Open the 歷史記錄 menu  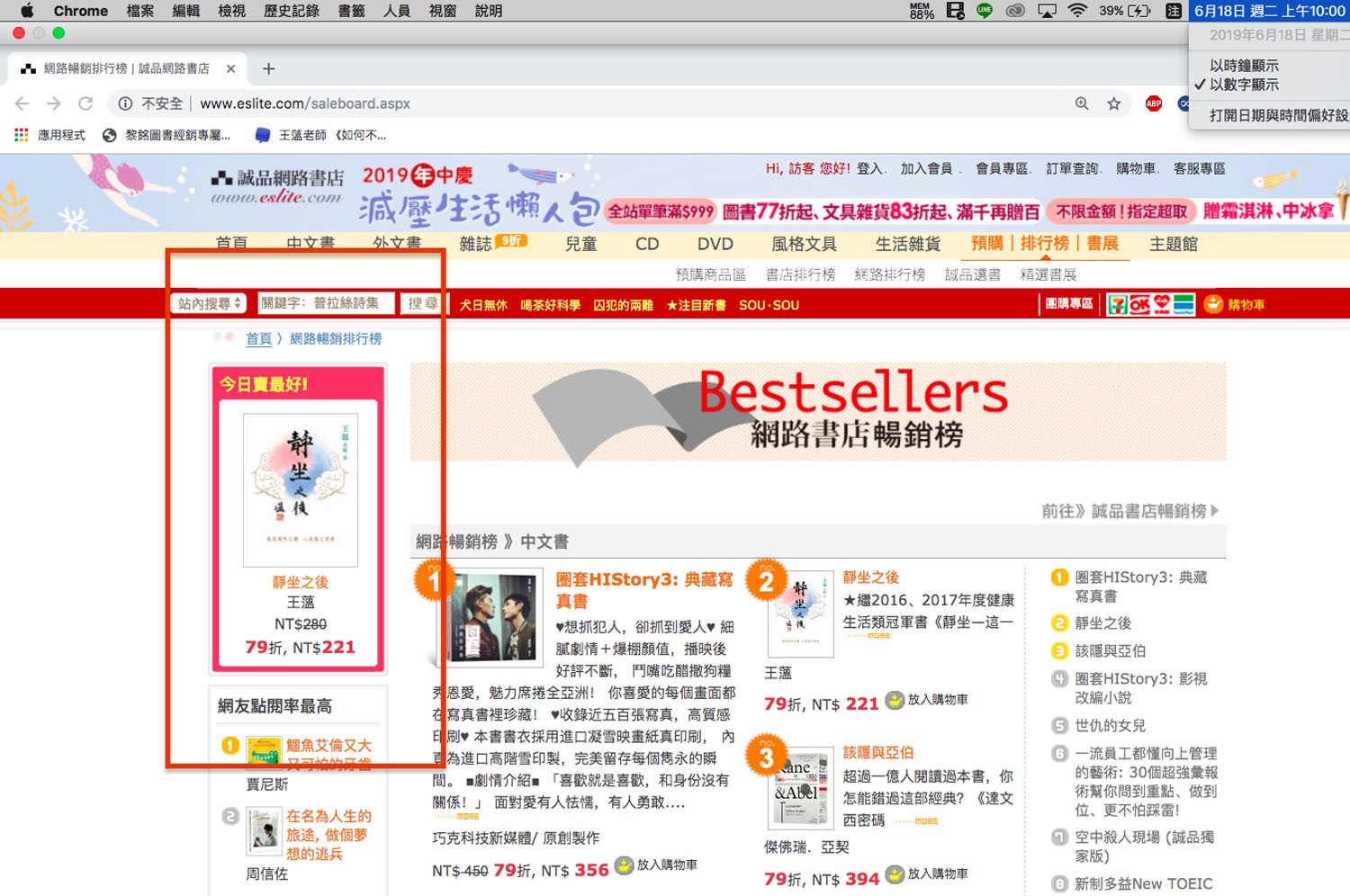[x=292, y=11]
